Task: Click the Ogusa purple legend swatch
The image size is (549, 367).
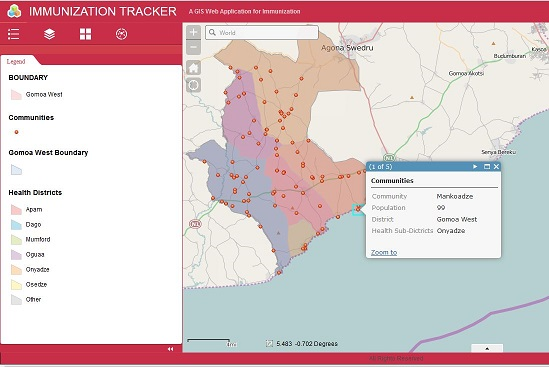Action: point(16,255)
